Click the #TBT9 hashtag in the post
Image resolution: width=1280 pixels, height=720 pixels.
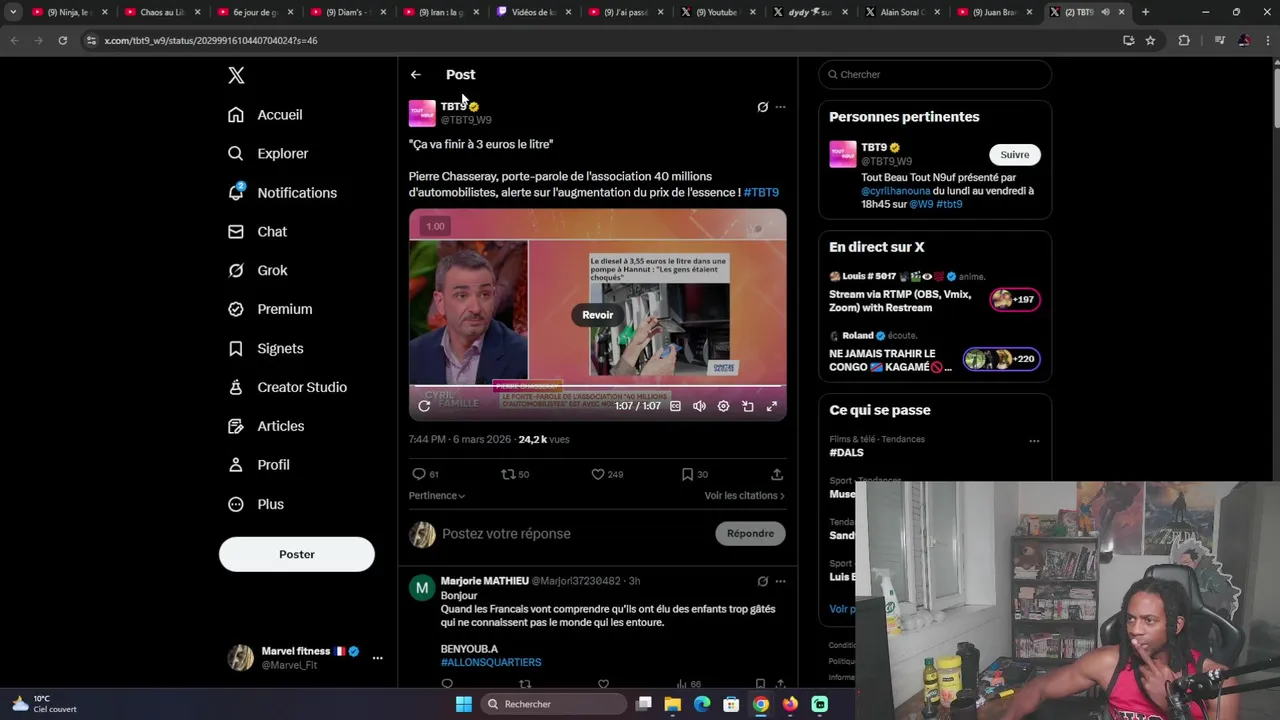[x=761, y=192]
